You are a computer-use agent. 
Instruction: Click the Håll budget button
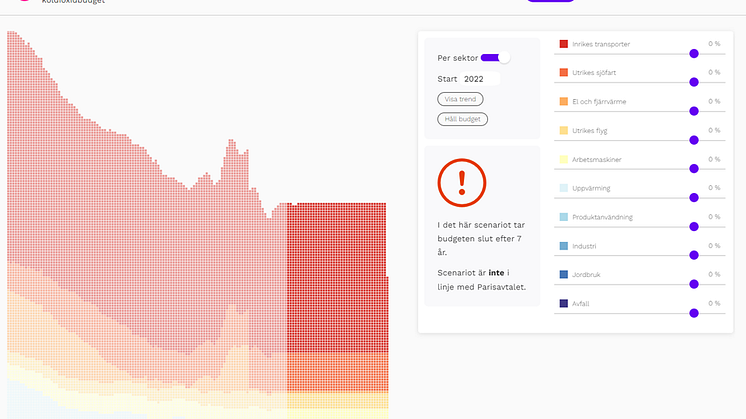click(x=462, y=119)
